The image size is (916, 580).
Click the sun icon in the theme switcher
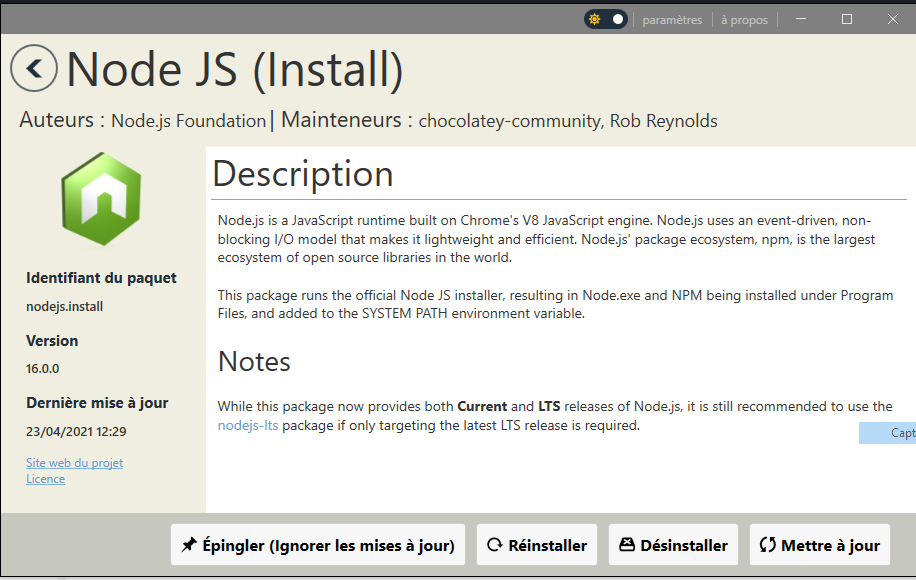(594, 18)
